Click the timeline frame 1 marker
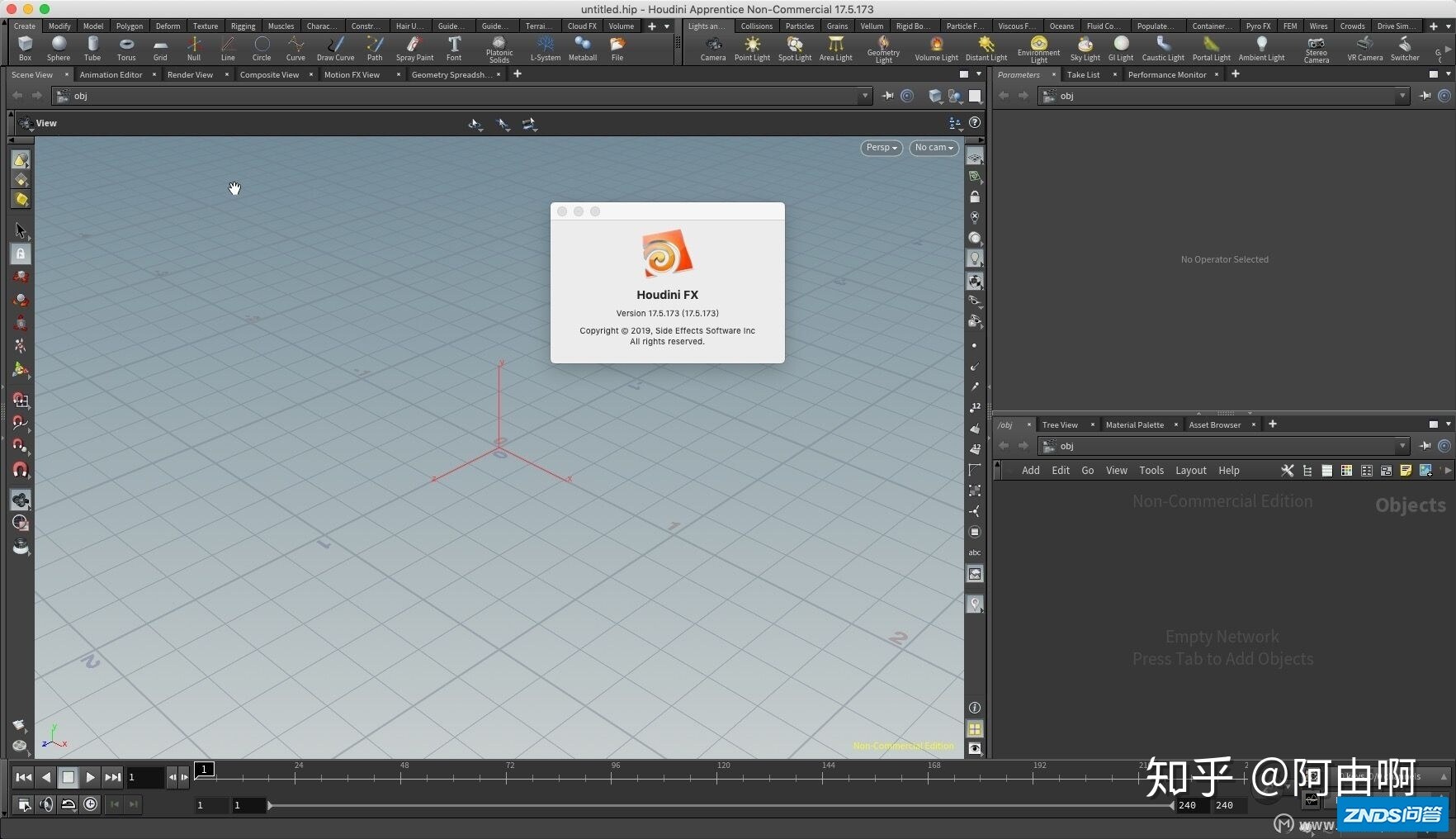This screenshot has width=1456, height=839. (x=204, y=770)
